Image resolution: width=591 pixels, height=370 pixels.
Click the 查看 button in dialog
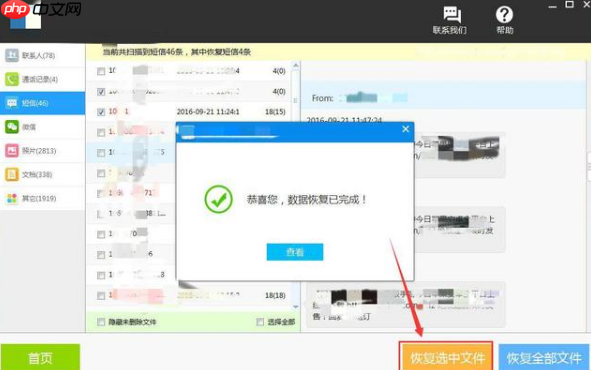tap(295, 252)
